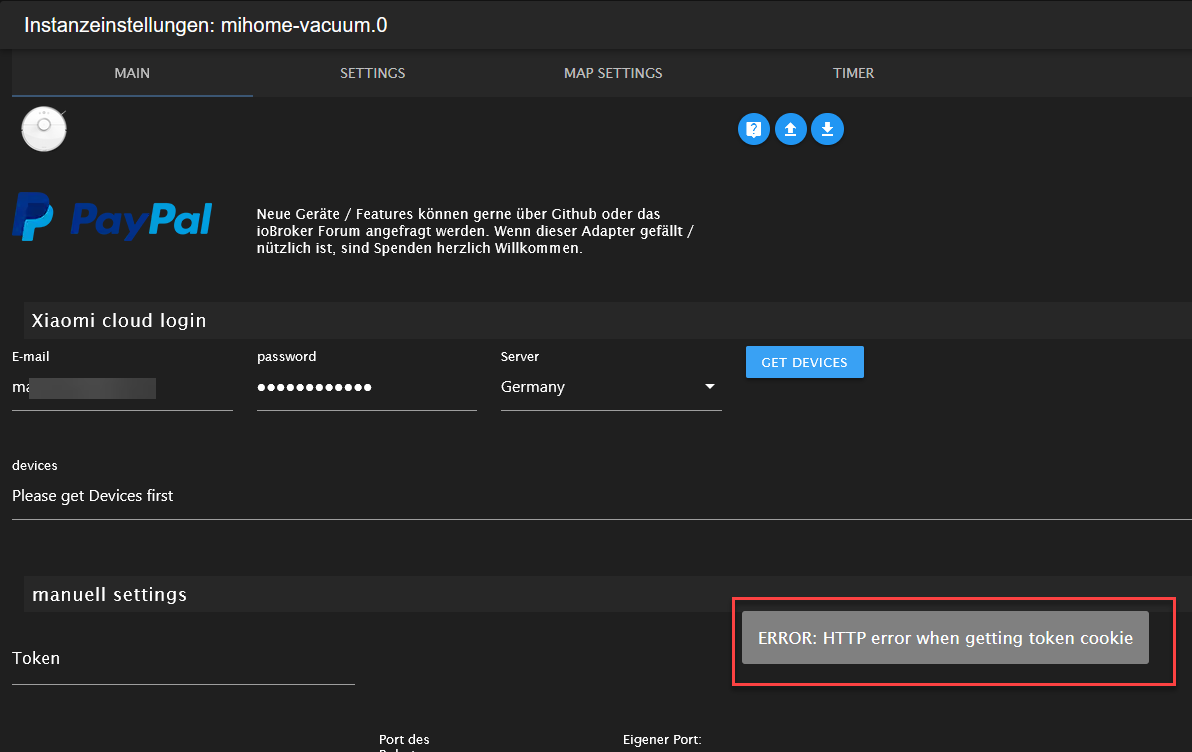
Task: Go to the TIMER tab
Action: [x=853, y=73]
